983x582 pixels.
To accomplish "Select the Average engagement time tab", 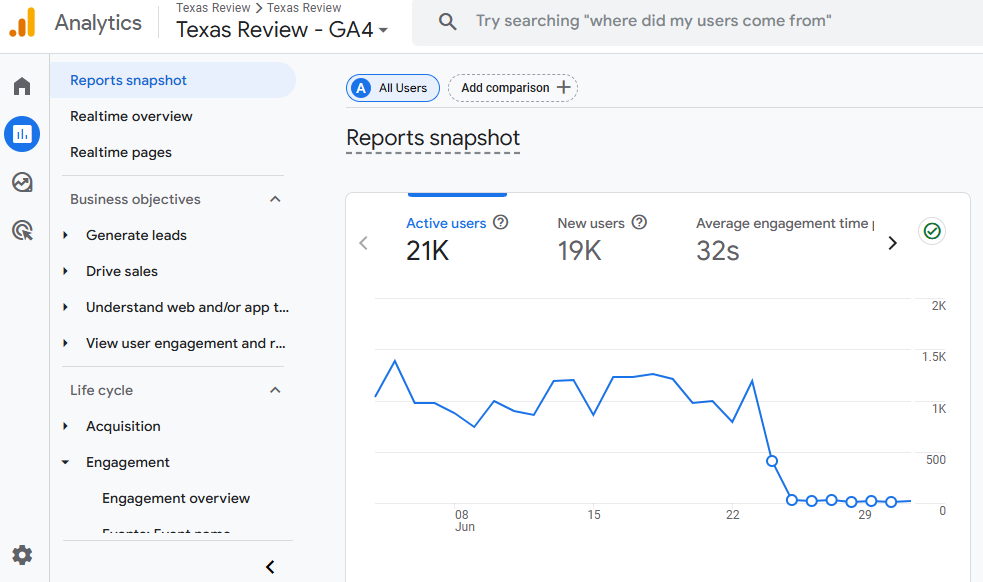I will coord(785,240).
